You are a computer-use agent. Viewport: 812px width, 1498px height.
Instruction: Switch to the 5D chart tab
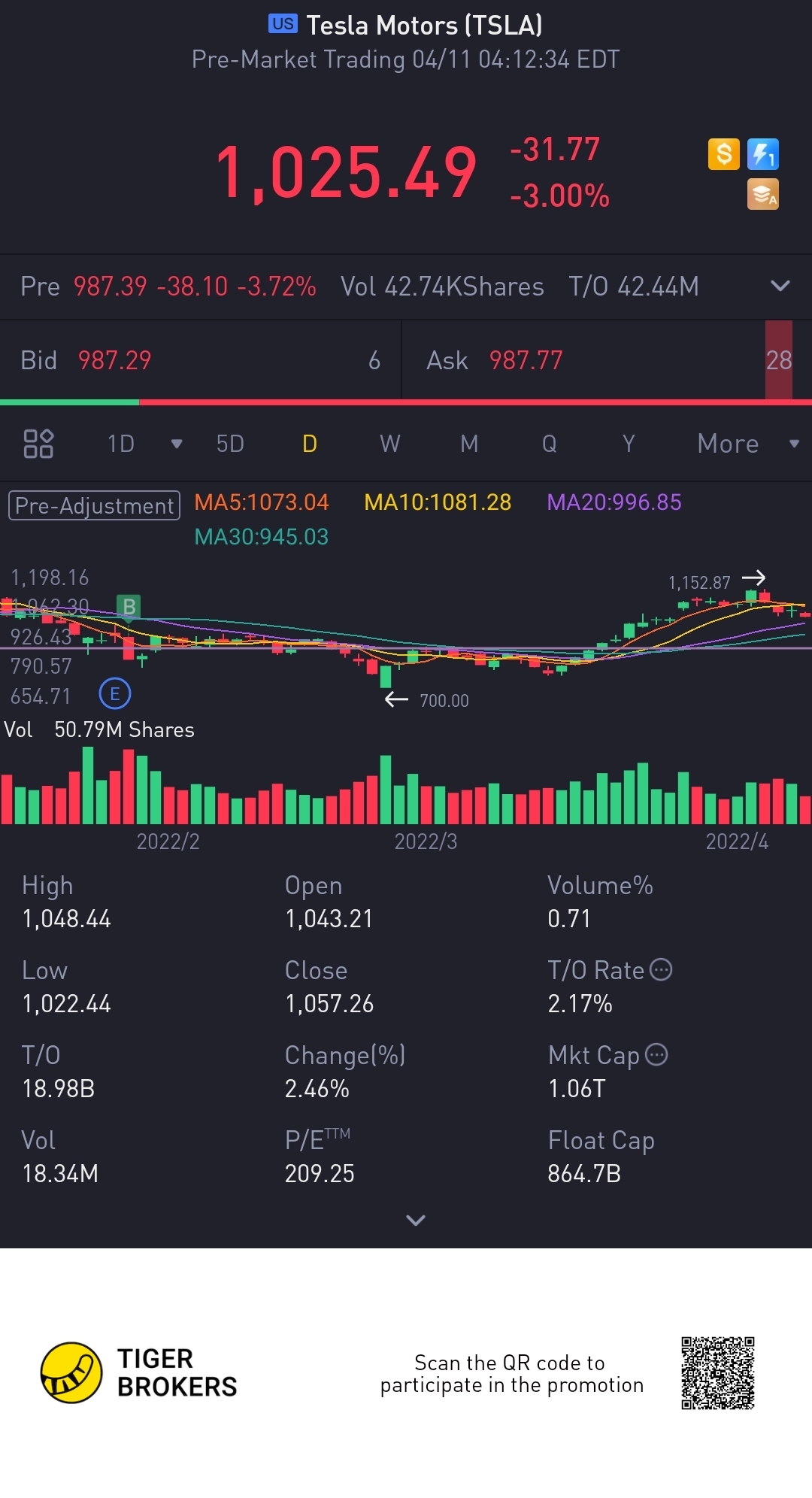click(230, 444)
